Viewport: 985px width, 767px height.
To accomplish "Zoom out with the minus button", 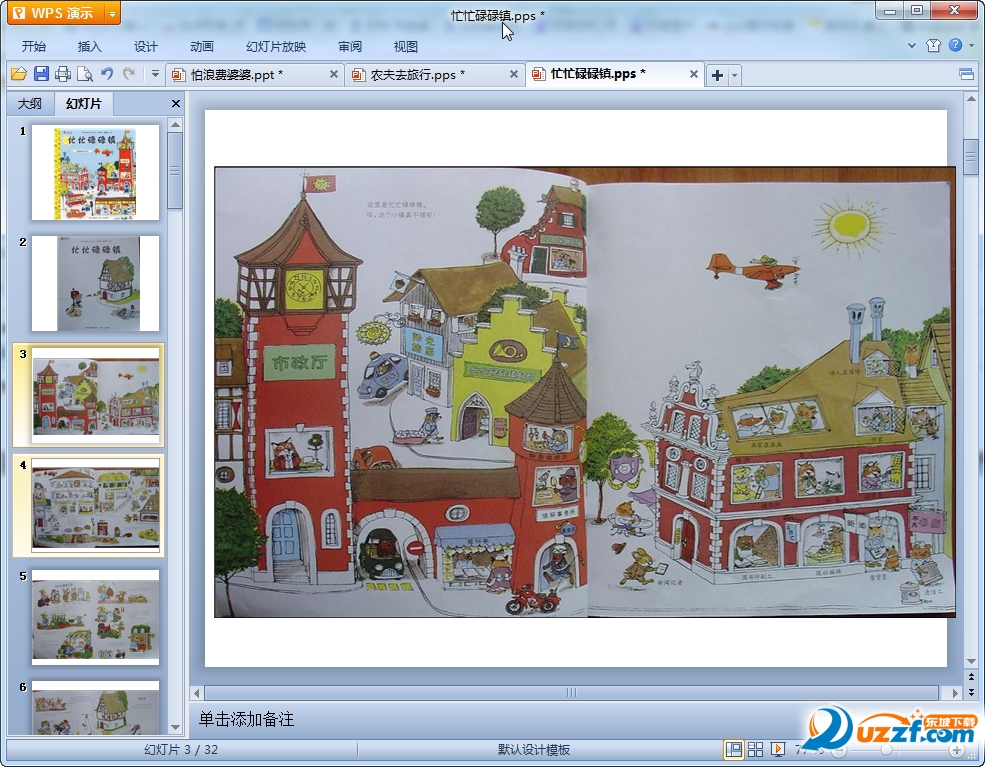I will point(840,750).
